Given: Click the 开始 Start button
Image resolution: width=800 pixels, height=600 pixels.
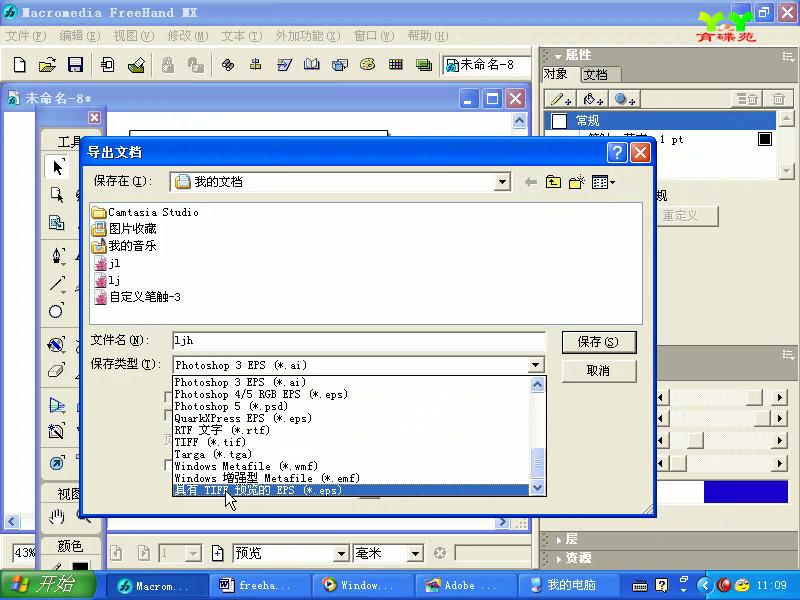Looking at the screenshot, I should pos(48,585).
